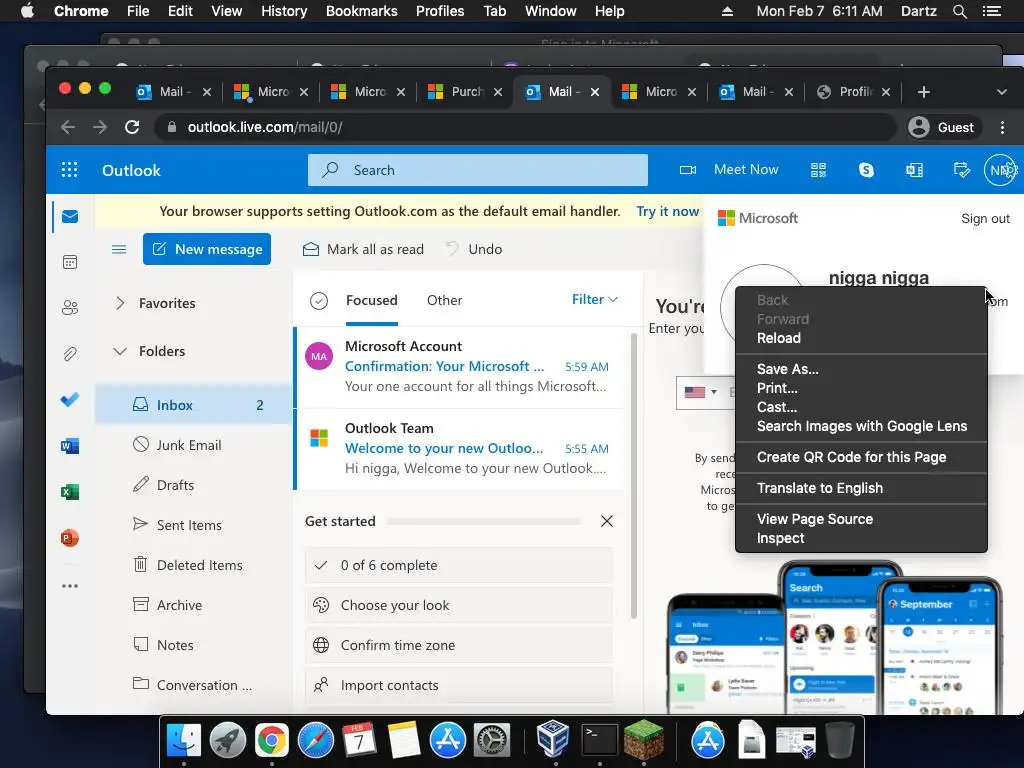Click the Undo button

[x=474, y=249]
